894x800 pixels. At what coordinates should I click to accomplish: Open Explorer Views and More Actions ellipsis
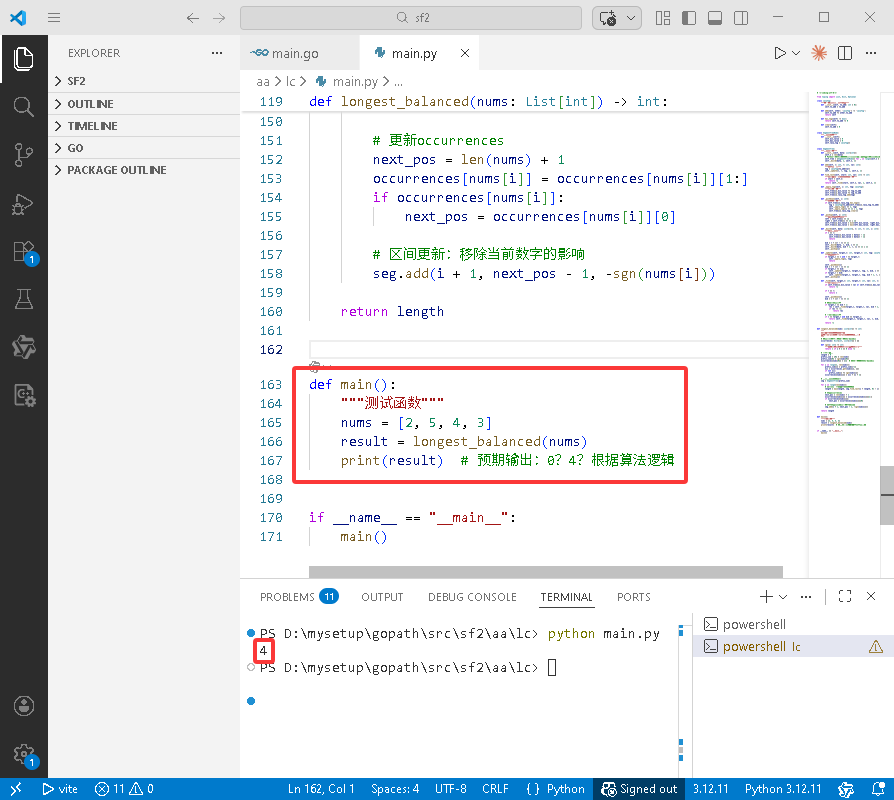click(x=217, y=53)
